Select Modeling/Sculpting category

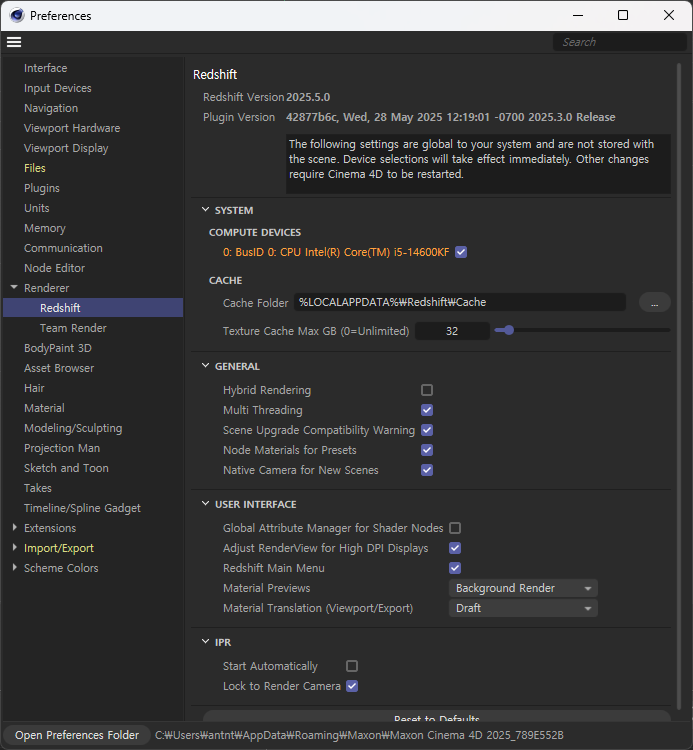[73, 428]
